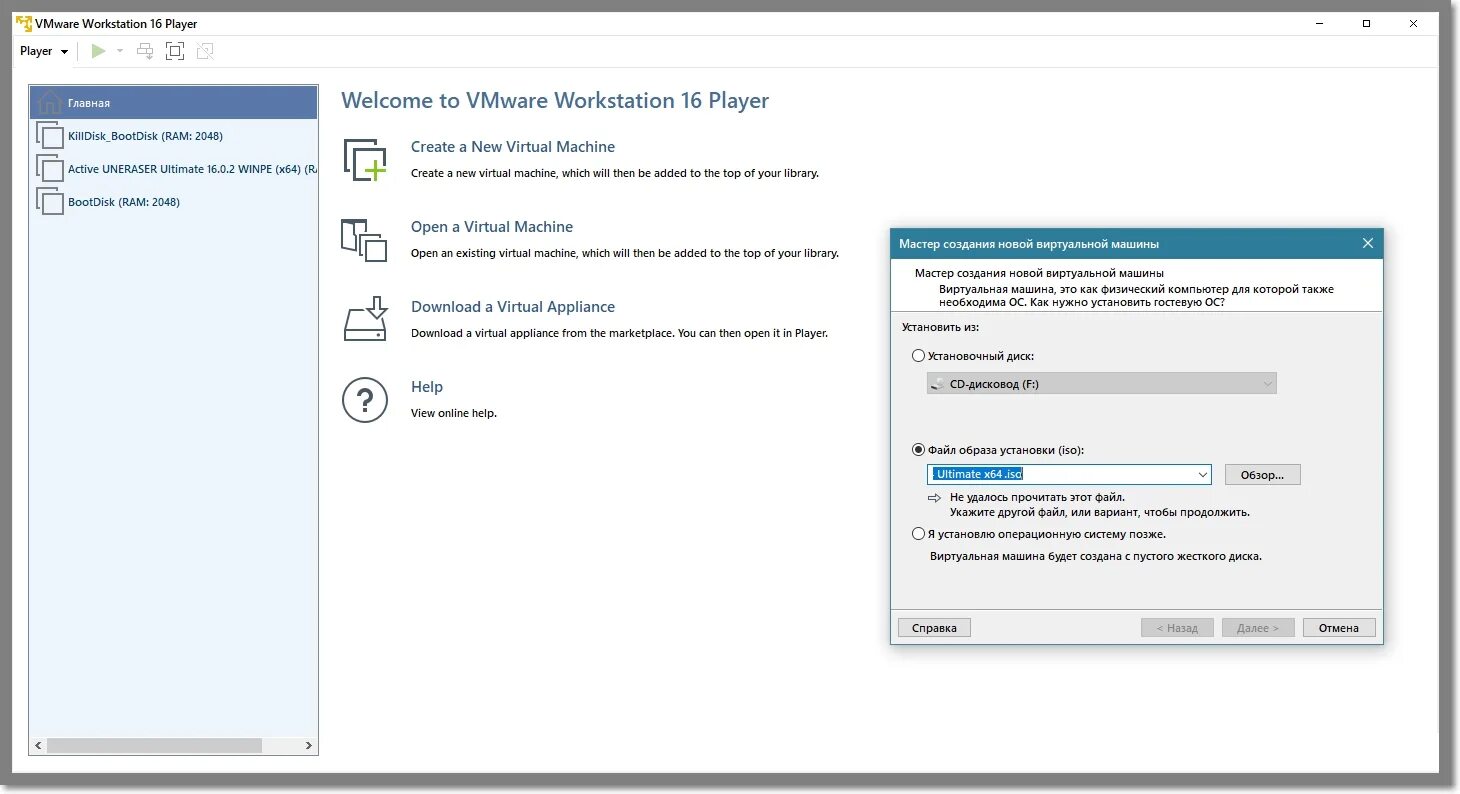This screenshot has width=1460, height=794.
Task: Select Active UNERASER Ultimate virtual machine
Action: pos(174,169)
